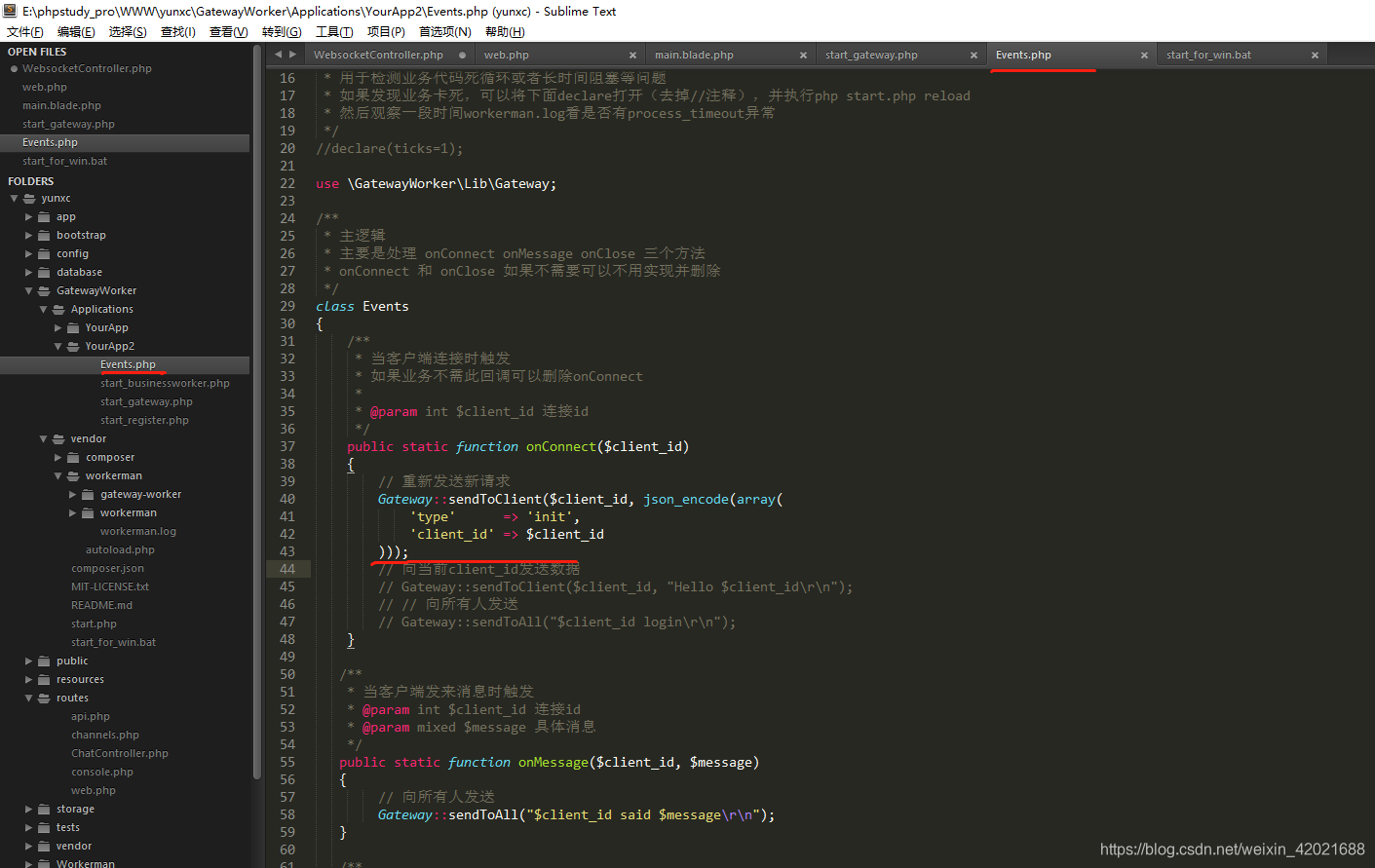1375x868 pixels.
Task: Close the Events.php tab
Action: (x=1144, y=56)
